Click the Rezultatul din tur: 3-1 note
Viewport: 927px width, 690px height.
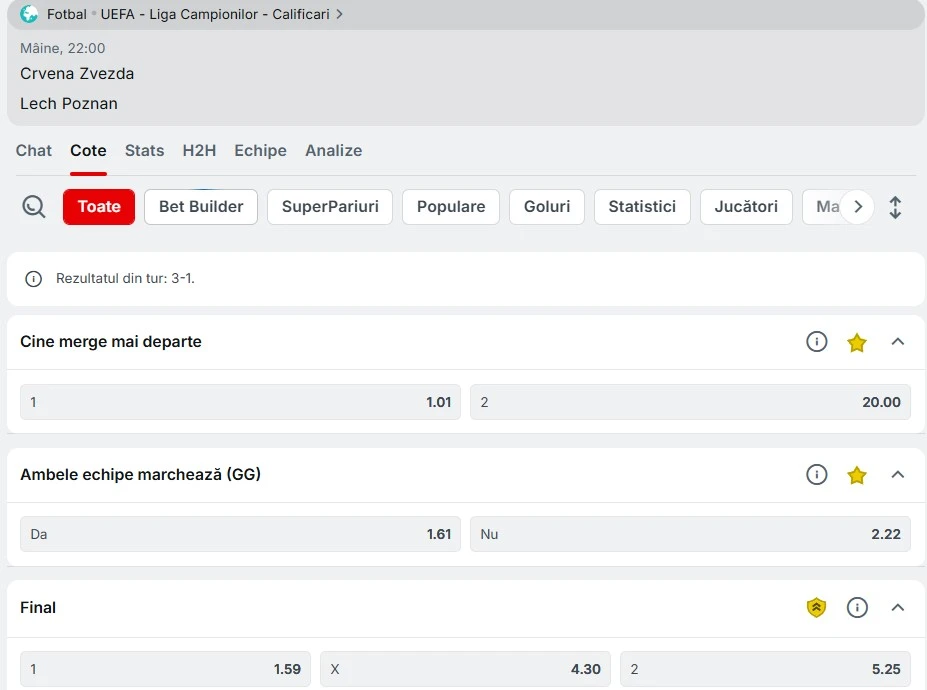click(125, 278)
